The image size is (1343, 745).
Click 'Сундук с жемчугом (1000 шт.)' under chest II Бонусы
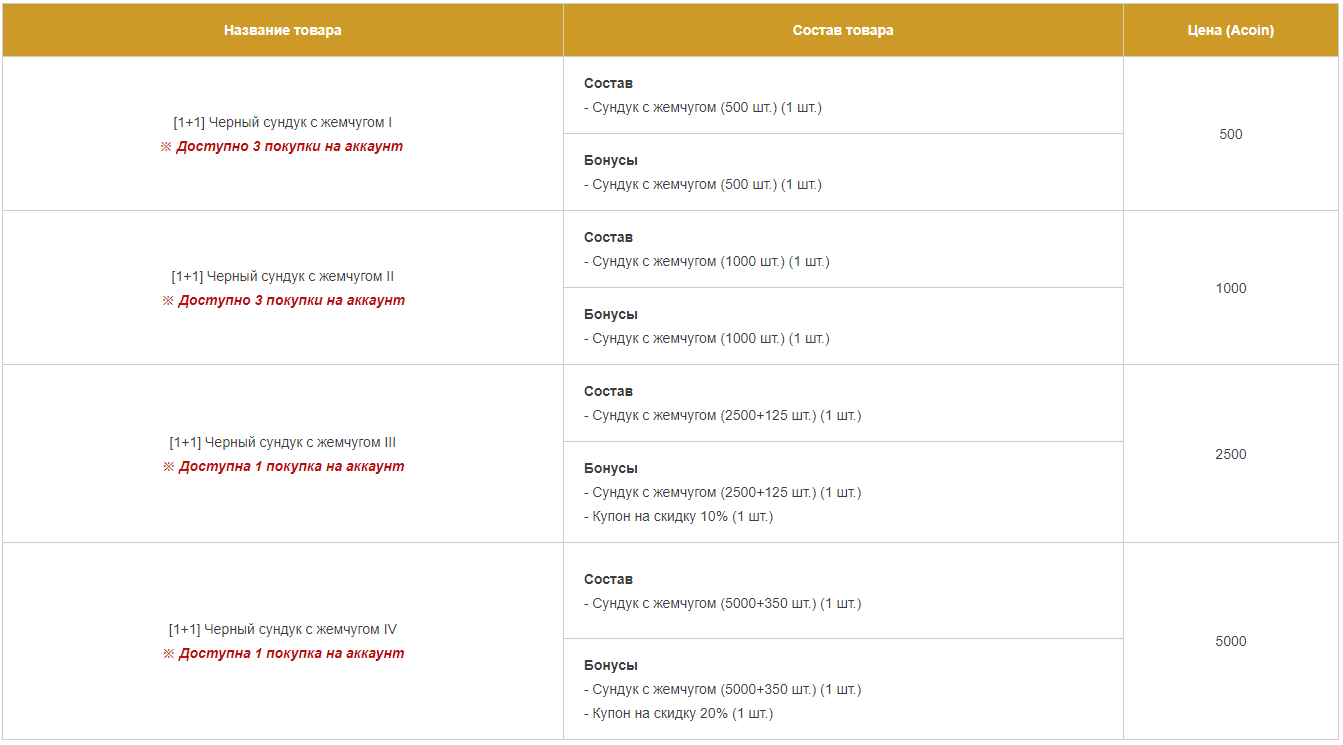pos(707,338)
